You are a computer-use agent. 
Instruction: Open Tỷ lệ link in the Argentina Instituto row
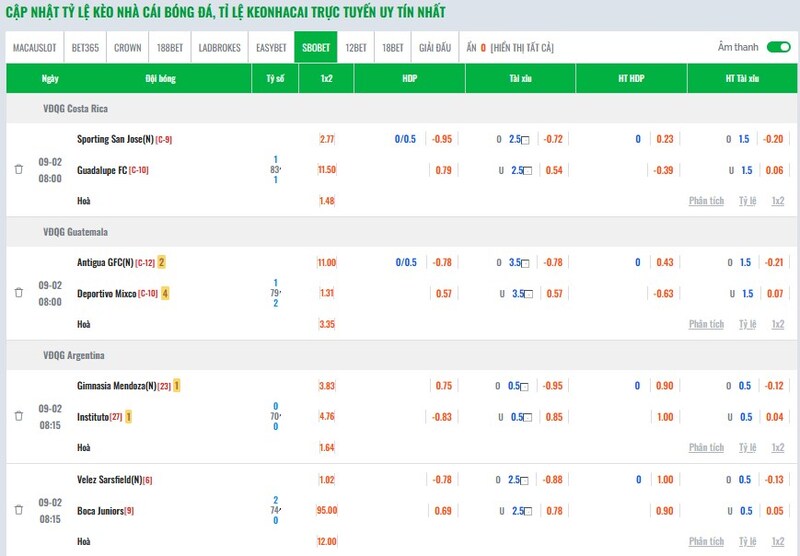pyautogui.click(x=747, y=447)
